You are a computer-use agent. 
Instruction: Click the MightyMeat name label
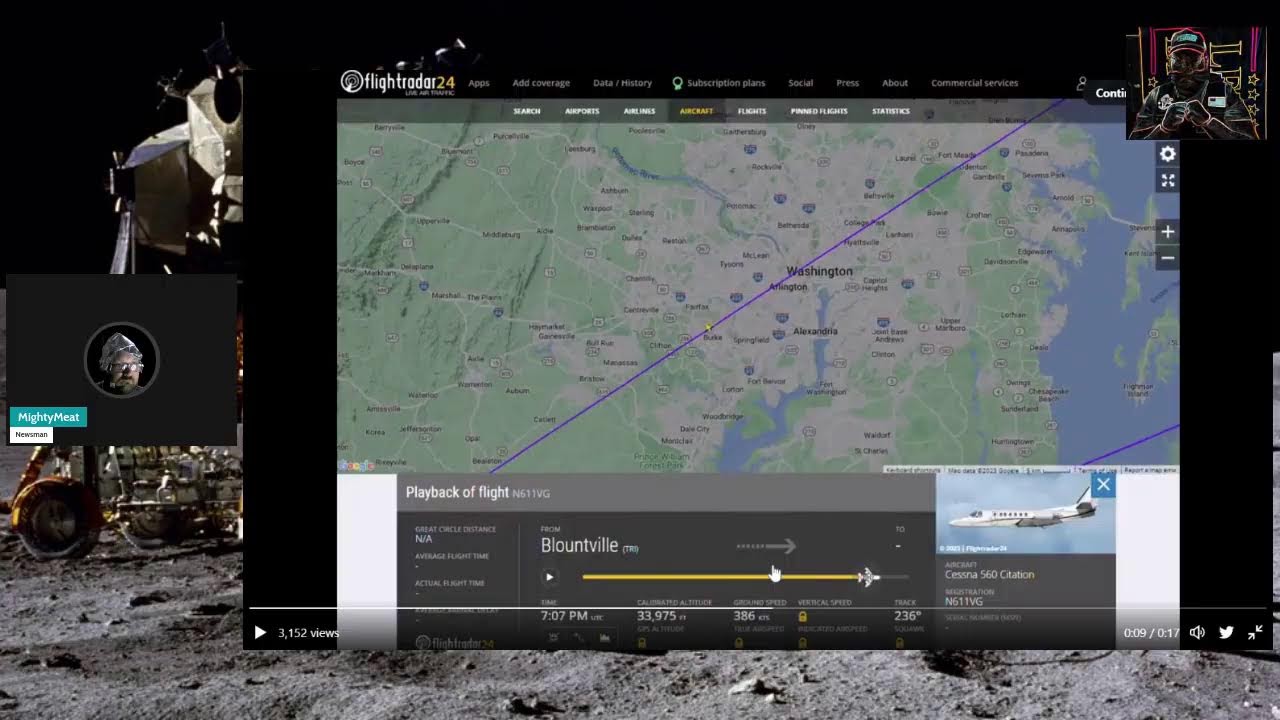pos(48,417)
